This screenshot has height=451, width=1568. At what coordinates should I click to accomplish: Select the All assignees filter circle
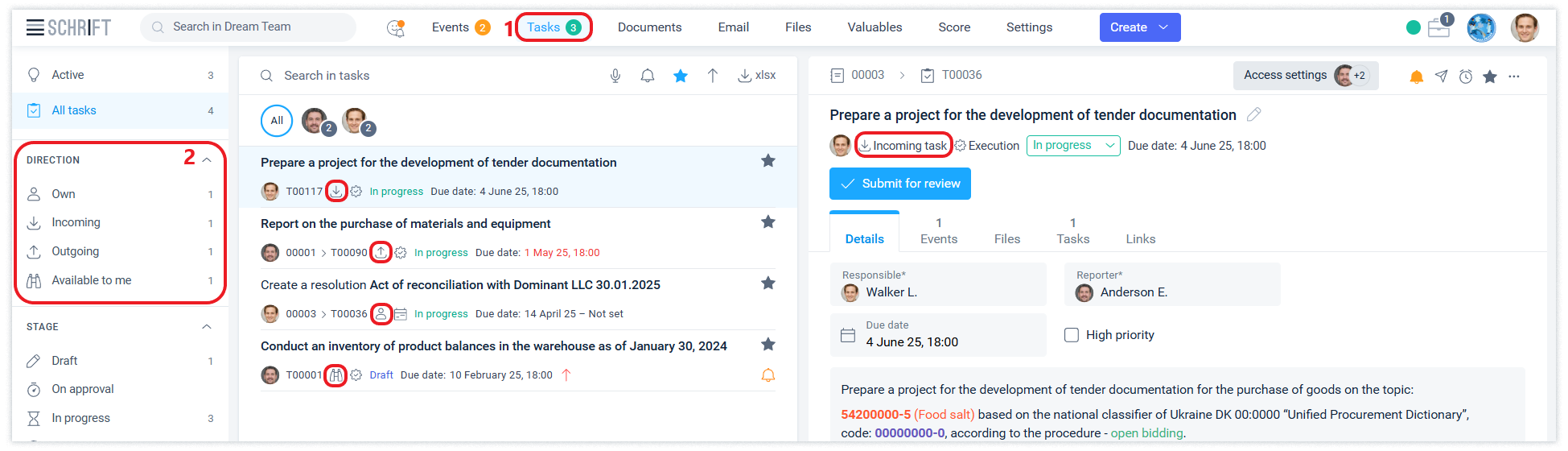coord(277,121)
